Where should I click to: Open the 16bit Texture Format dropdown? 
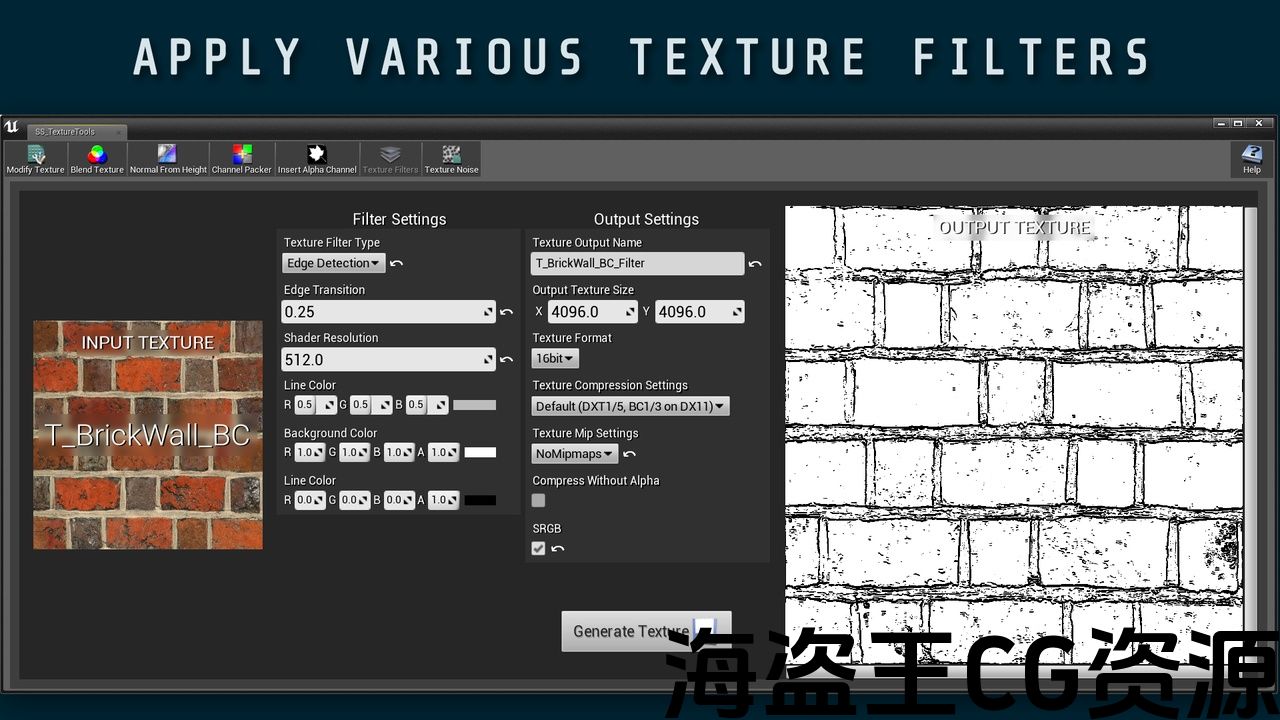pos(555,359)
